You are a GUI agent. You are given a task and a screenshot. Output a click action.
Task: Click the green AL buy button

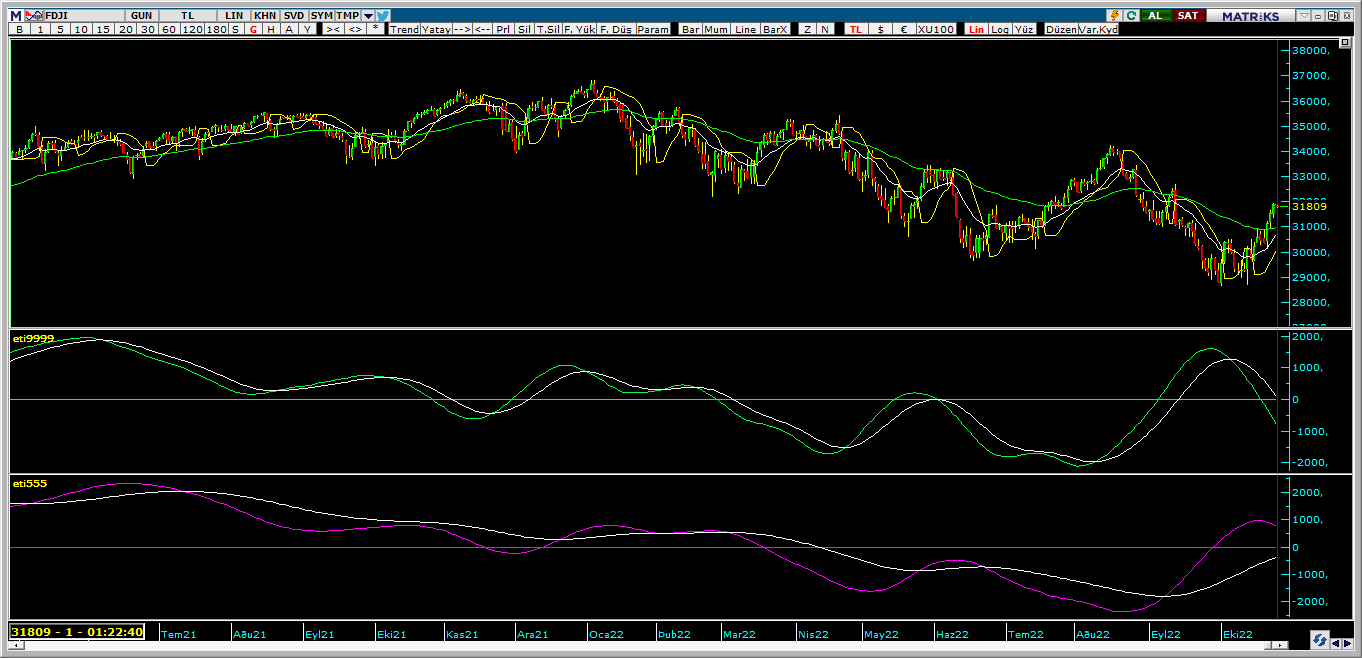point(1155,16)
